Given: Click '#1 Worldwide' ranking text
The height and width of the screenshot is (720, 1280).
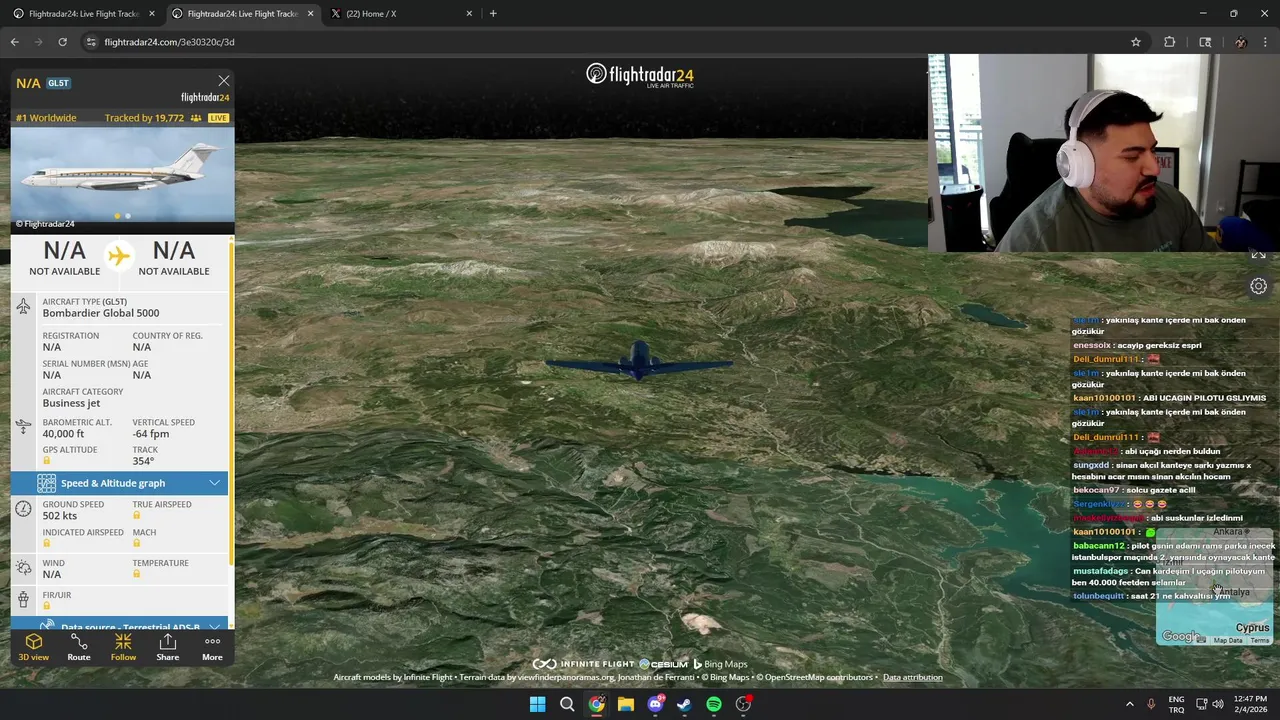Looking at the screenshot, I should point(46,118).
